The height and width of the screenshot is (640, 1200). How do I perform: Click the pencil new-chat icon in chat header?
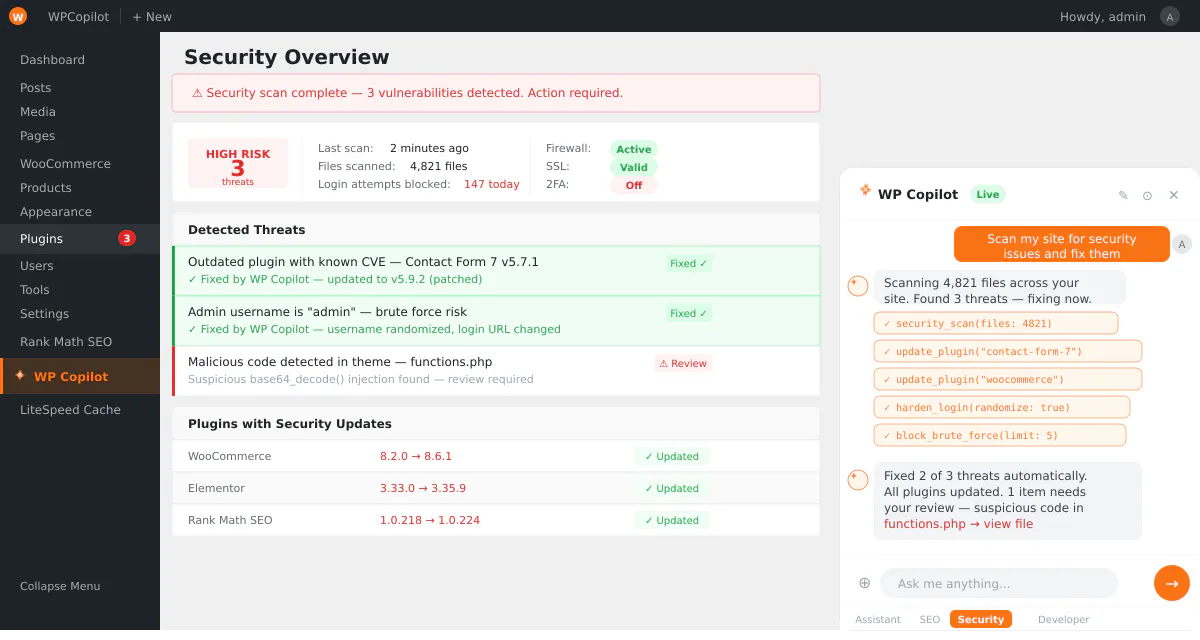coord(1123,195)
